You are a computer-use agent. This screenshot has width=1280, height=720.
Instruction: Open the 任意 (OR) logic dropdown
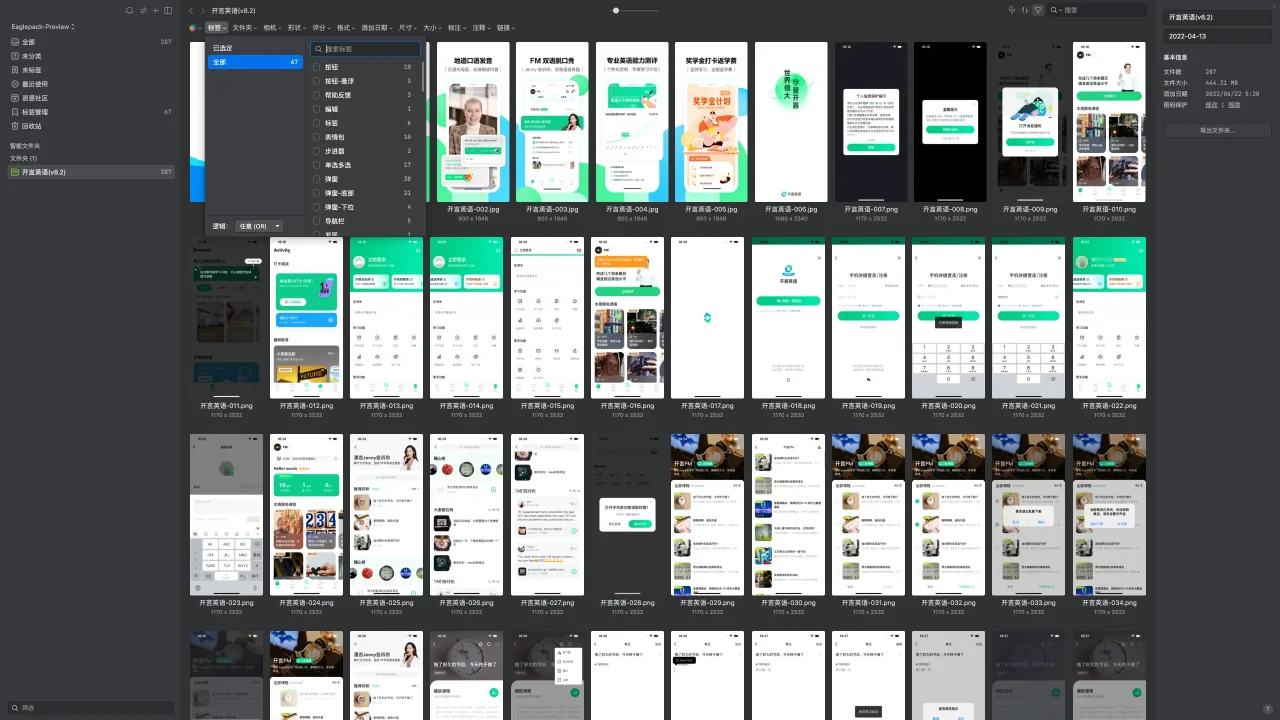pyautogui.click(x=257, y=227)
